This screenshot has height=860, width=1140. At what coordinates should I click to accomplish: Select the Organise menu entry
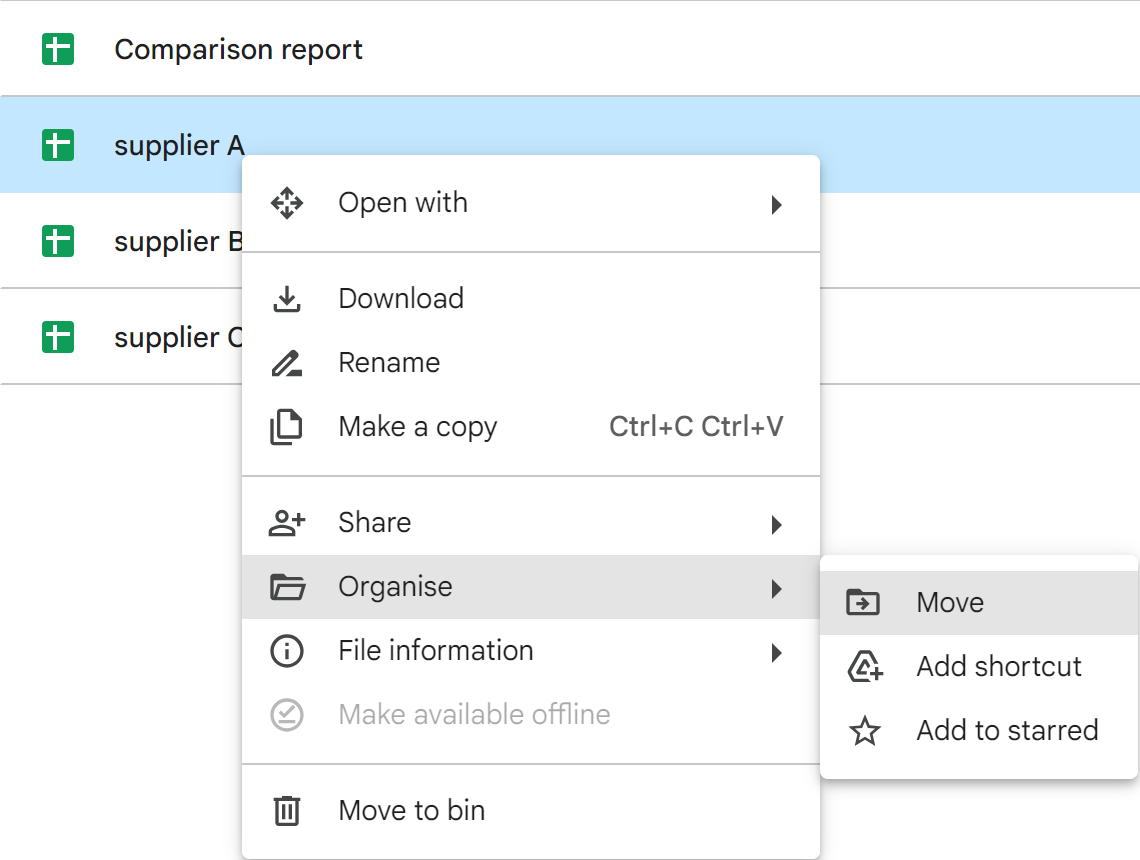(x=531, y=587)
